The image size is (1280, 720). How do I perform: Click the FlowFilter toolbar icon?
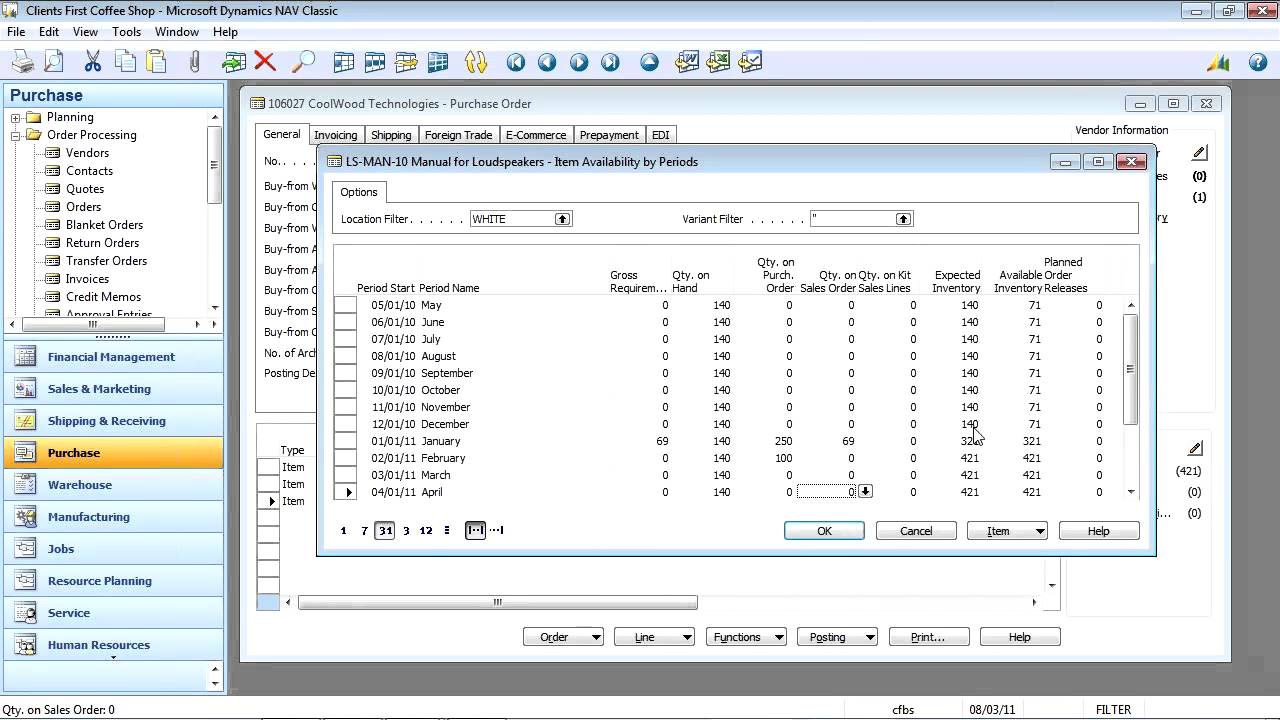(x=437, y=62)
